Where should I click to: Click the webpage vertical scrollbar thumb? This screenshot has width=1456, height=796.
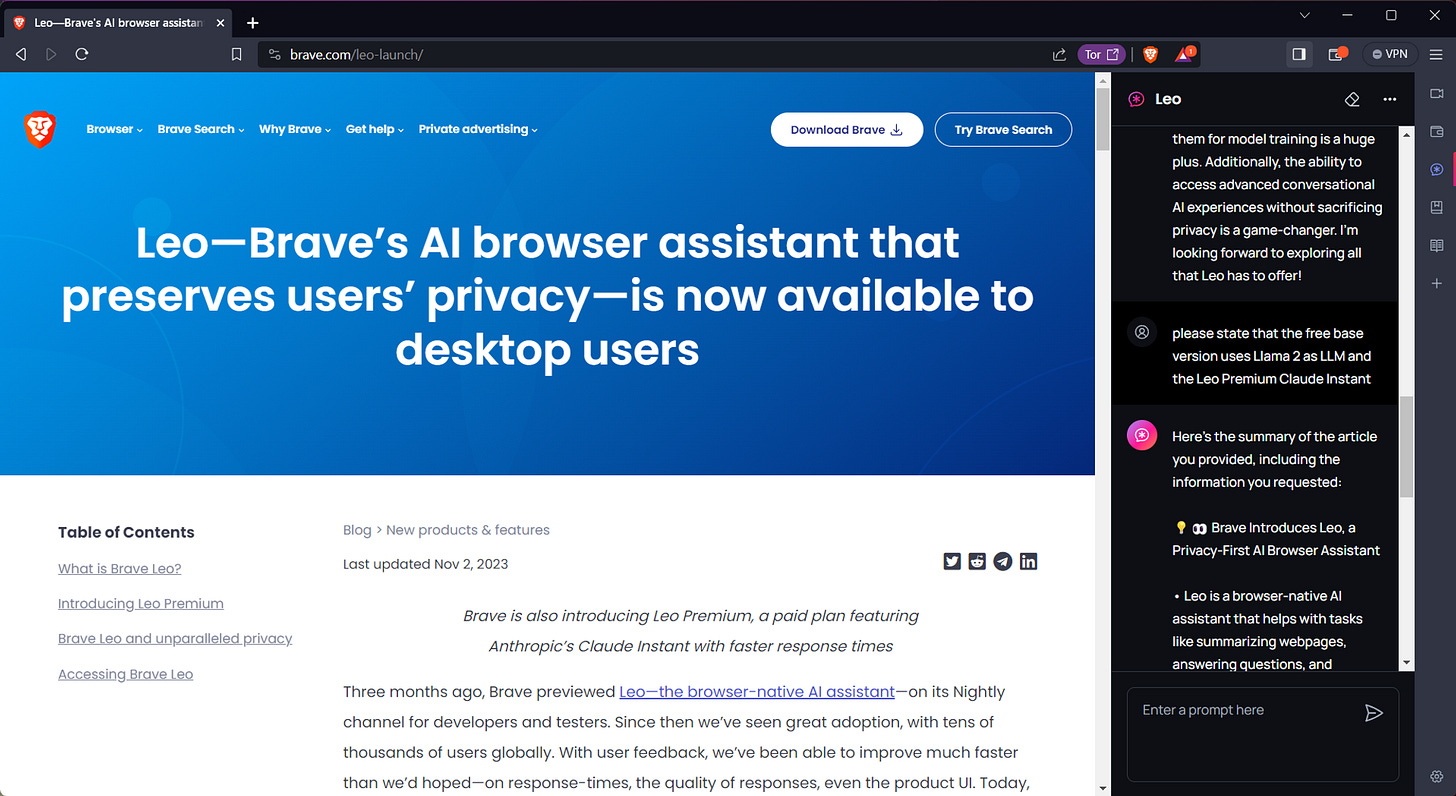click(x=1103, y=120)
